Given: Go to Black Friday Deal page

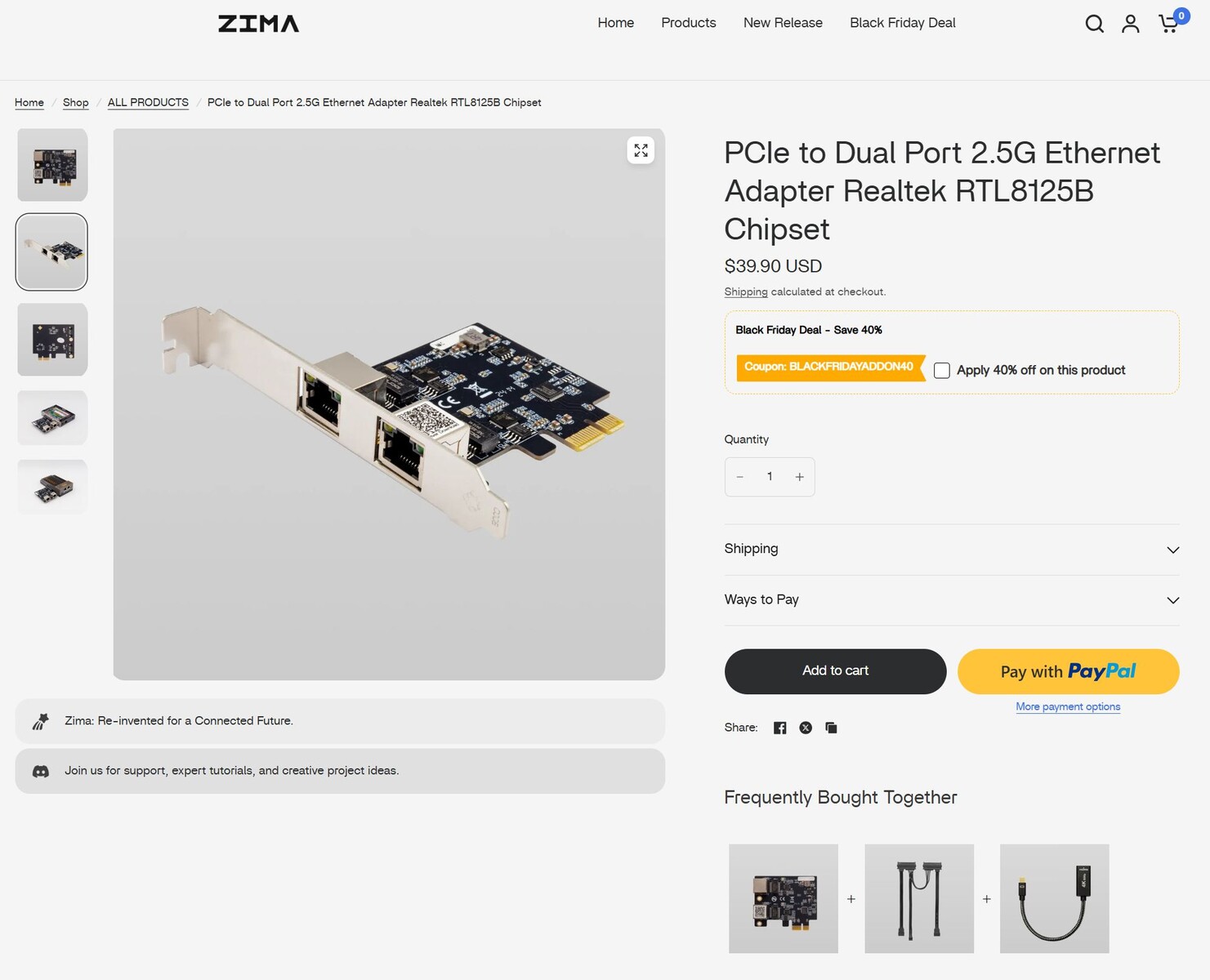Looking at the screenshot, I should point(902,23).
